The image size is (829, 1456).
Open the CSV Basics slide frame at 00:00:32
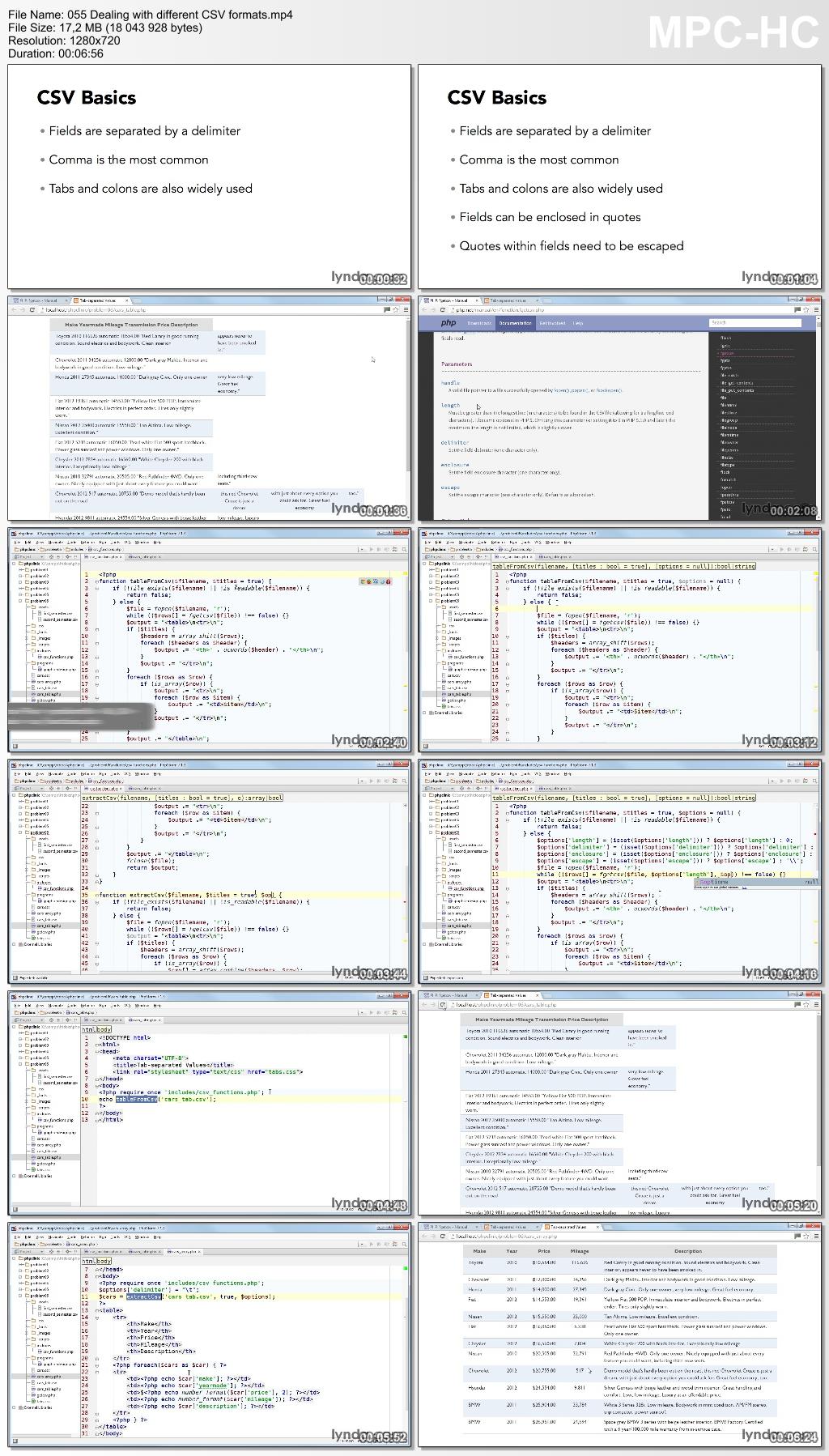point(210,177)
